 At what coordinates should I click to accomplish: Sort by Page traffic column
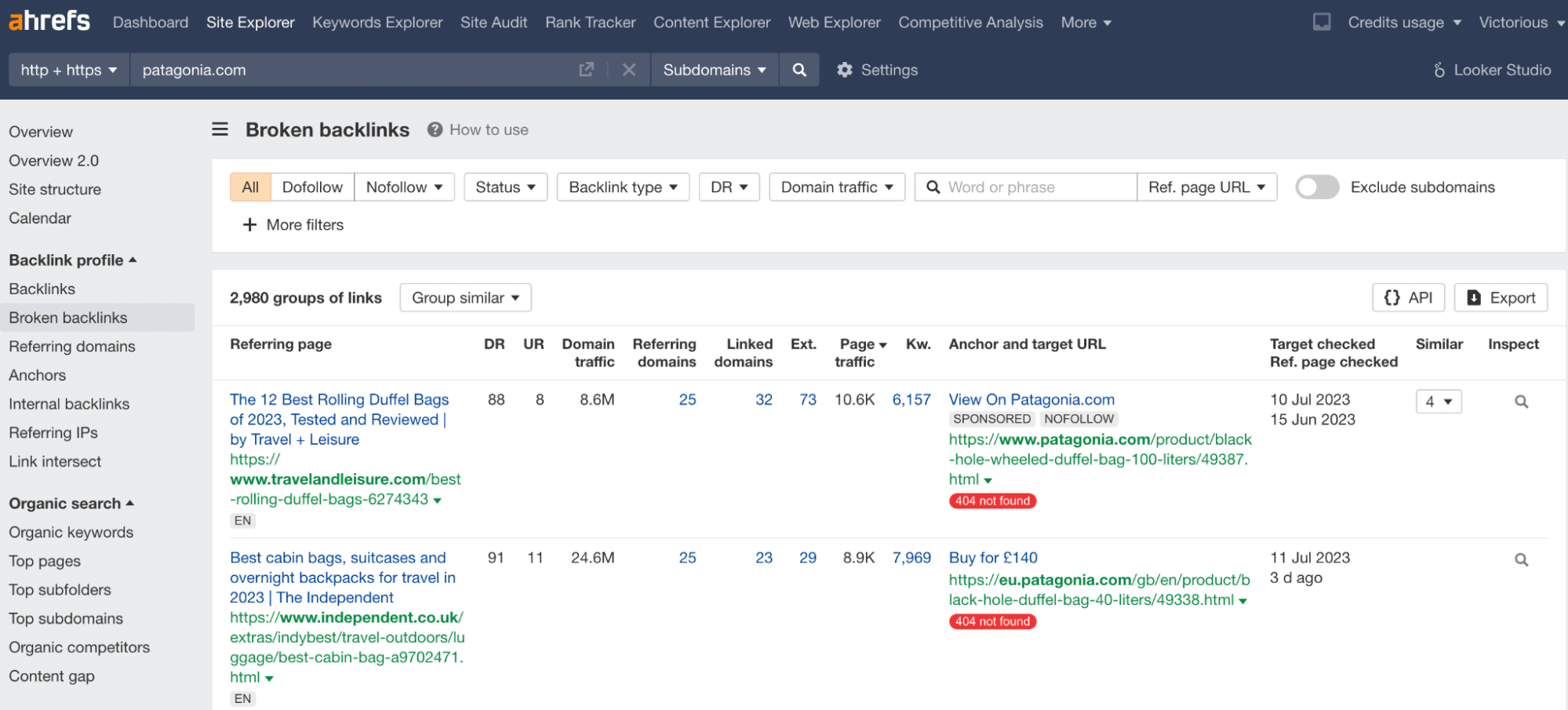860,352
